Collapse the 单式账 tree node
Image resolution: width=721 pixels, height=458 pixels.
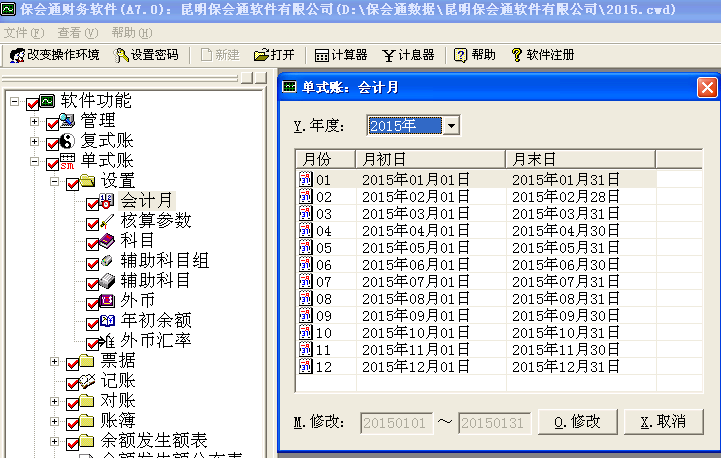click(x=34, y=161)
